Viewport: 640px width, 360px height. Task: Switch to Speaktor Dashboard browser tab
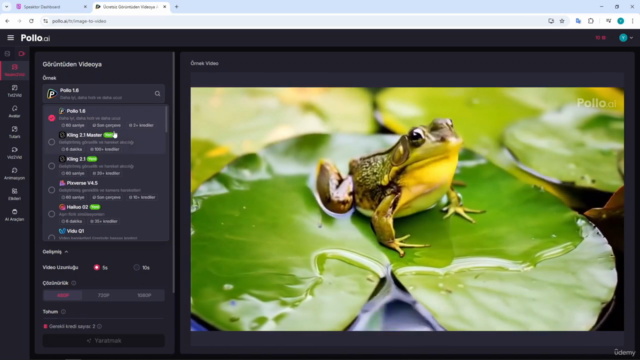51,7
